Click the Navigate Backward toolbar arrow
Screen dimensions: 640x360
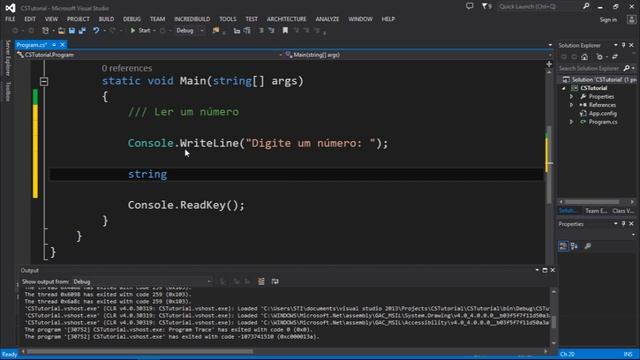16,31
